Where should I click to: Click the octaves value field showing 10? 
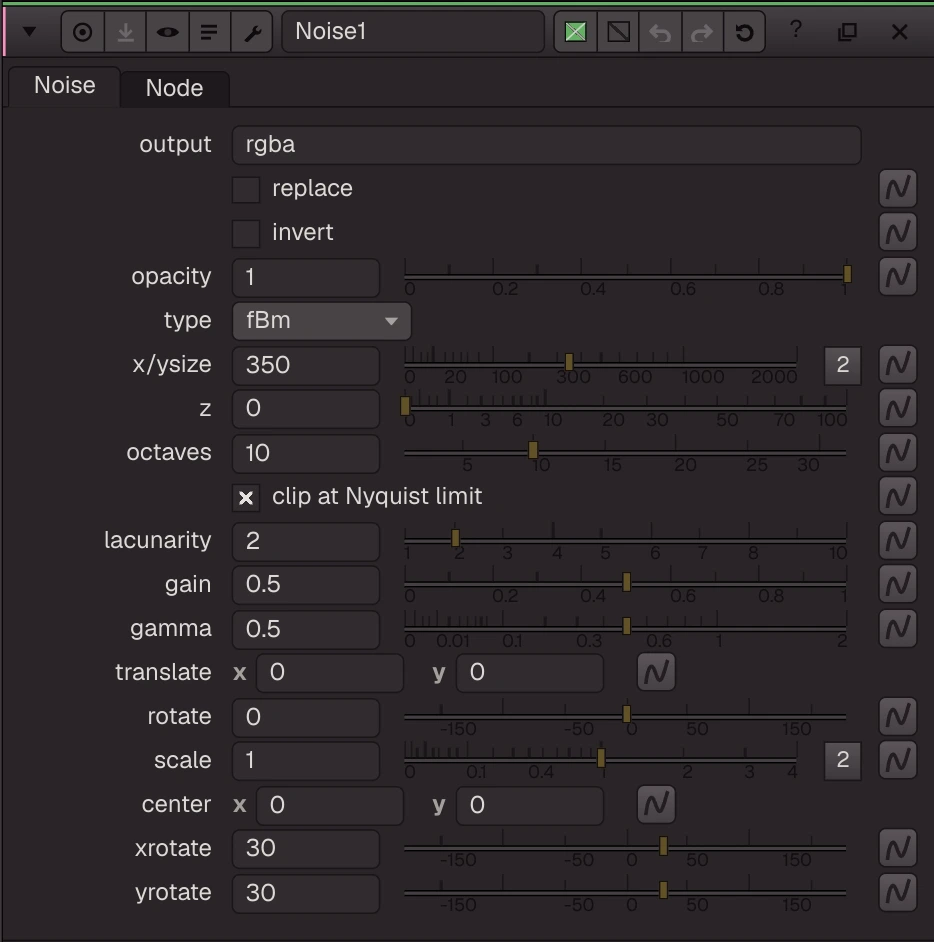306,453
